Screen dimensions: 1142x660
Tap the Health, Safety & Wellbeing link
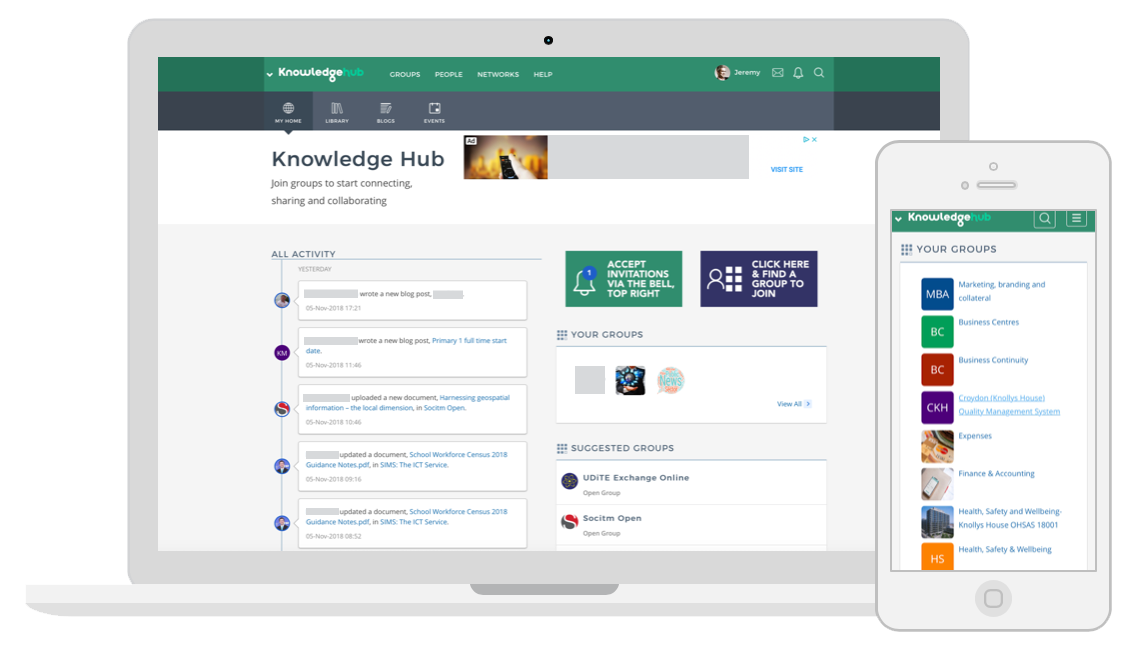click(x=1004, y=549)
